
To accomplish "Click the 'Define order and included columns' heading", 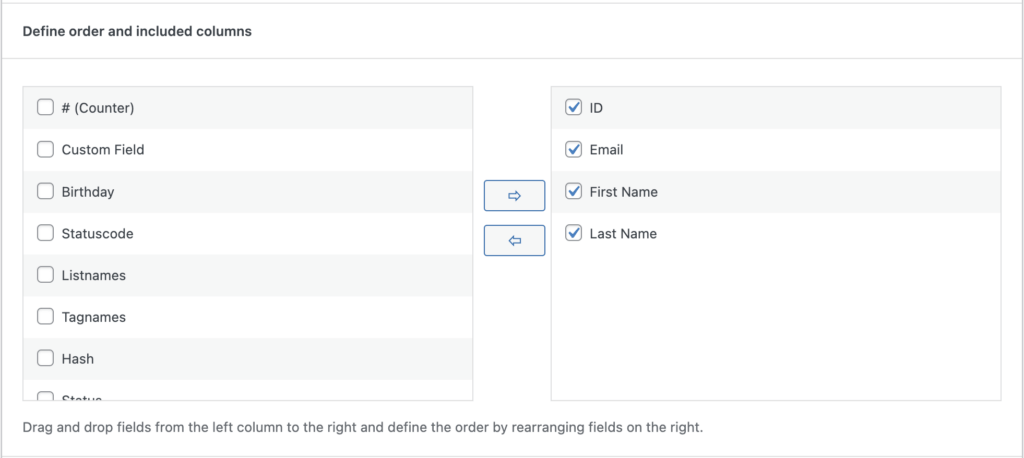I will click(x=137, y=31).
